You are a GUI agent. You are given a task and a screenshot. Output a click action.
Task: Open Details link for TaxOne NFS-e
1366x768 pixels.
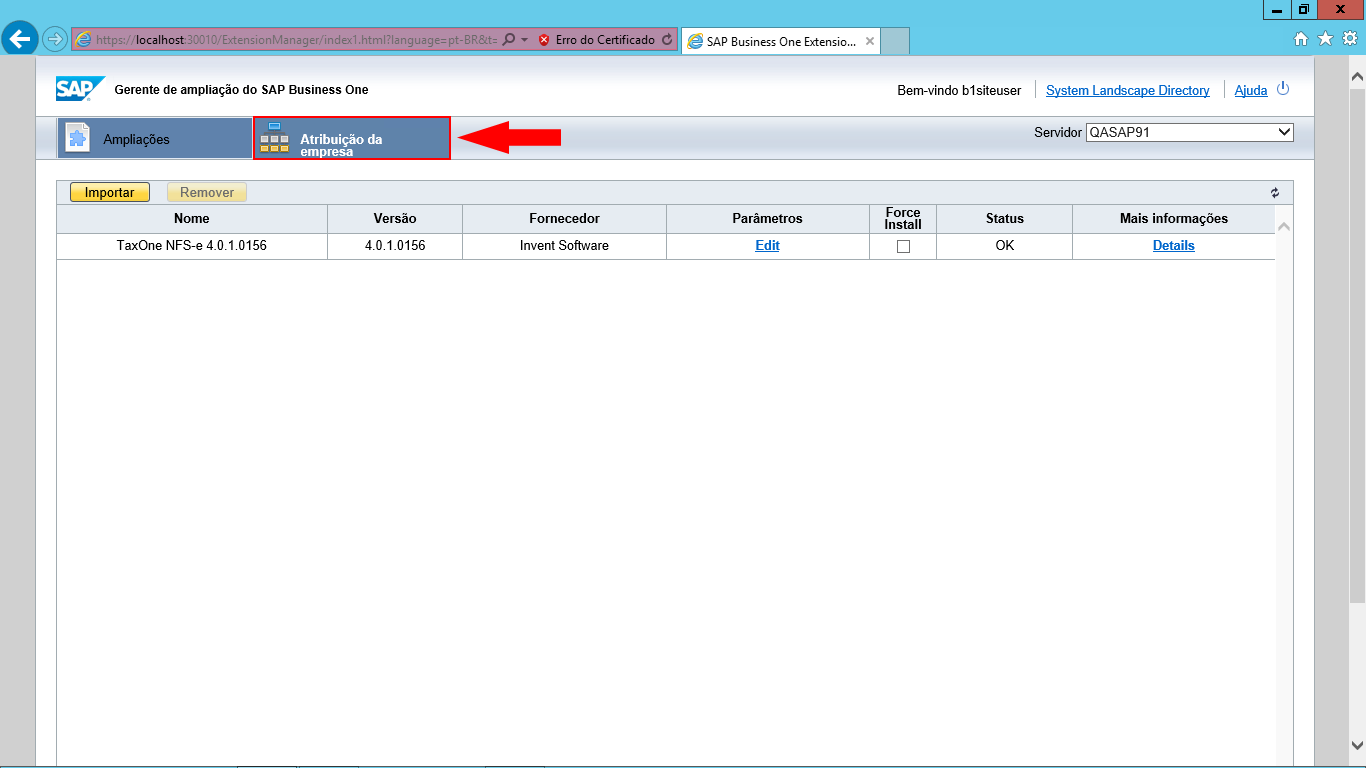(1174, 245)
